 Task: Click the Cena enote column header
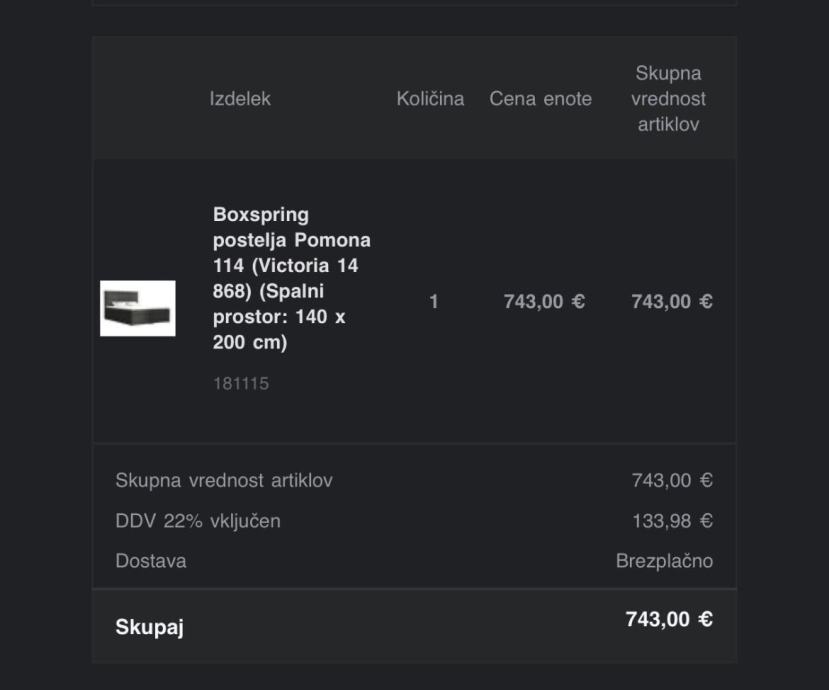pyautogui.click(x=540, y=99)
